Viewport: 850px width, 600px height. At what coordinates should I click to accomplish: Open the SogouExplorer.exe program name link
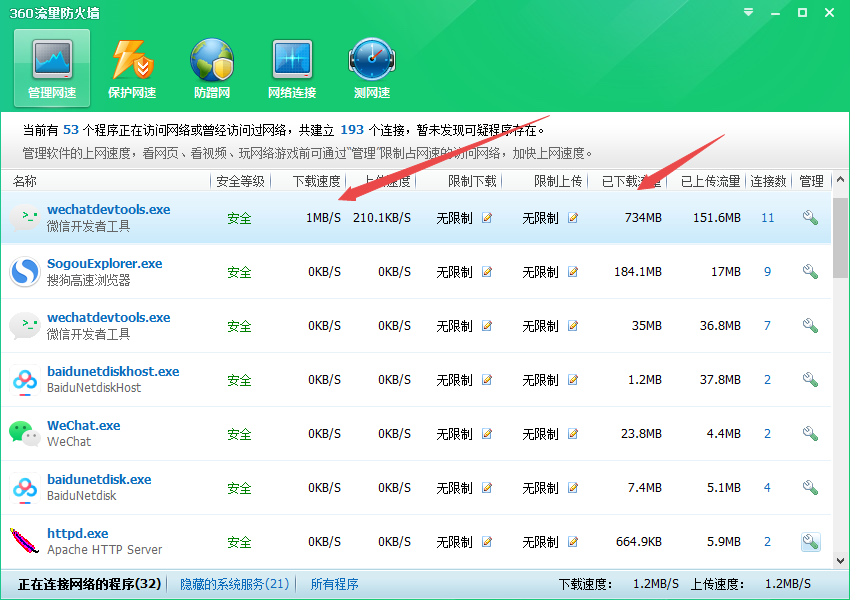[105, 263]
